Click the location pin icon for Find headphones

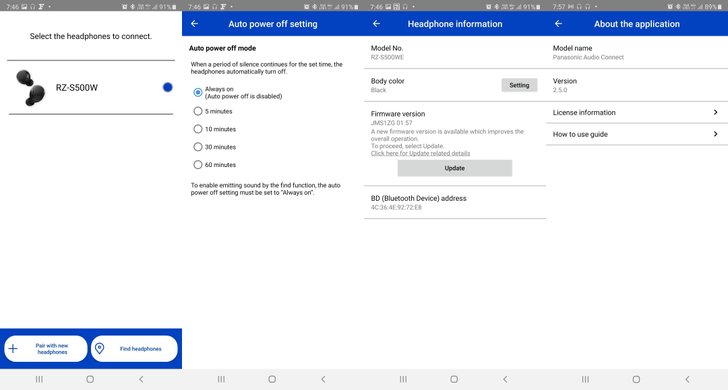100,349
